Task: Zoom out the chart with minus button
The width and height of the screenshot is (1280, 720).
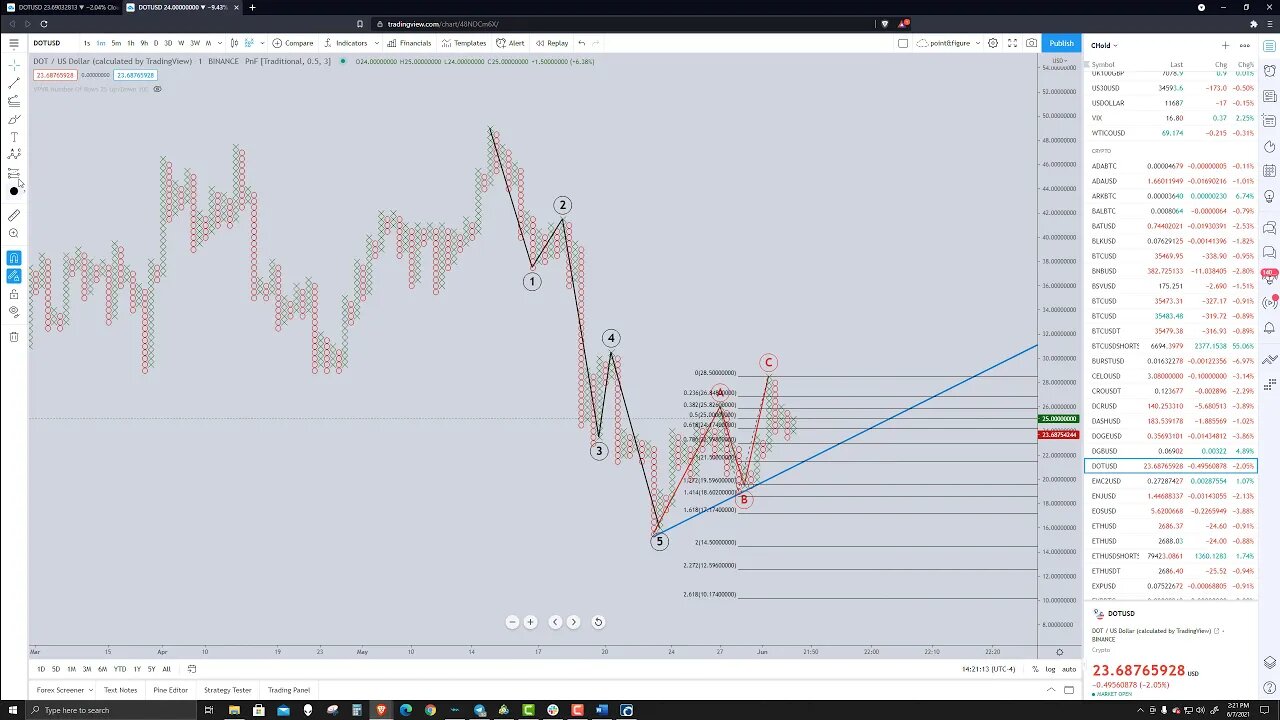Action: [512, 622]
